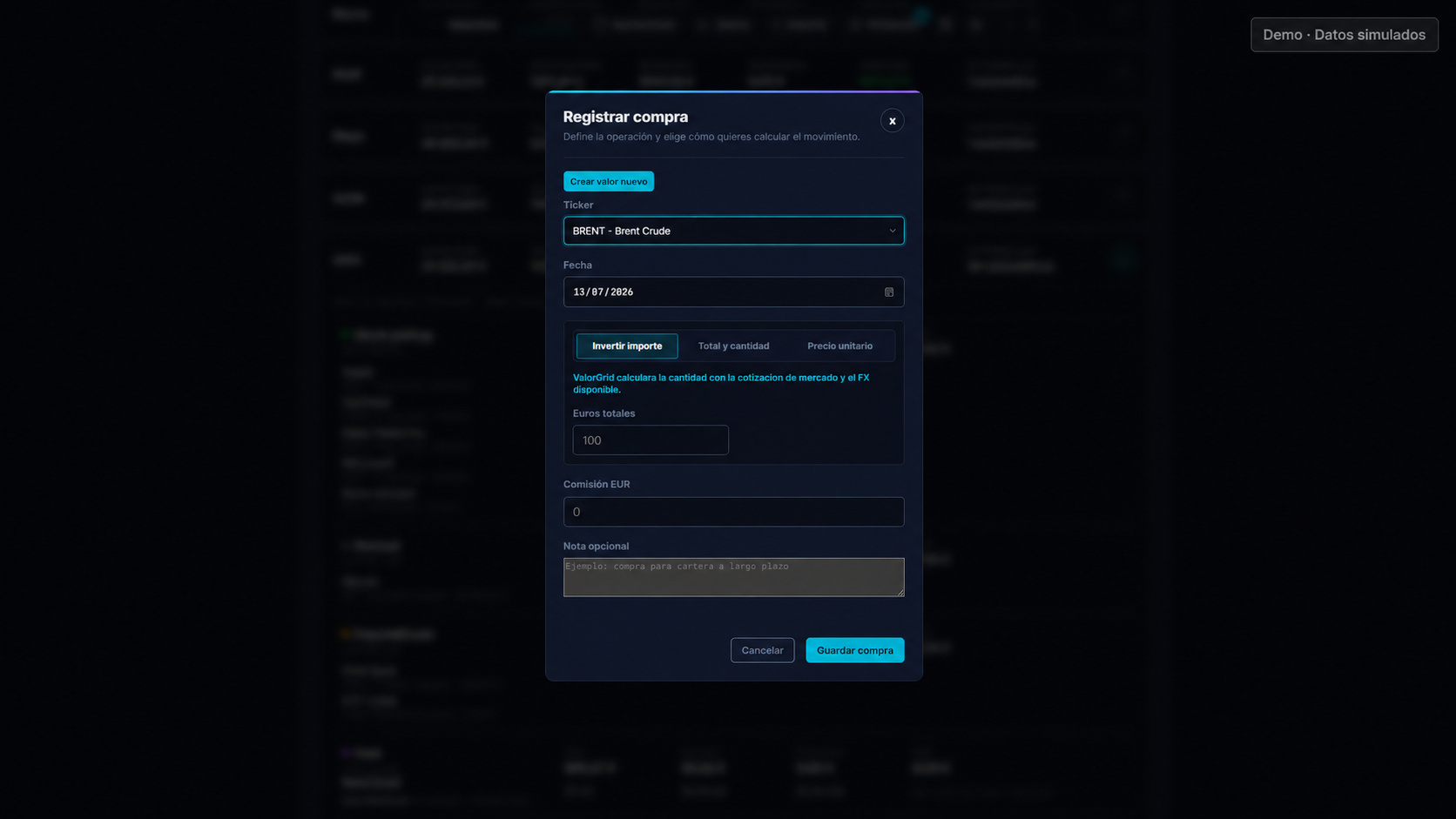This screenshot has width=1456, height=819.
Task: Open the Ticker dropdown showing BRENT
Action: (x=733, y=231)
